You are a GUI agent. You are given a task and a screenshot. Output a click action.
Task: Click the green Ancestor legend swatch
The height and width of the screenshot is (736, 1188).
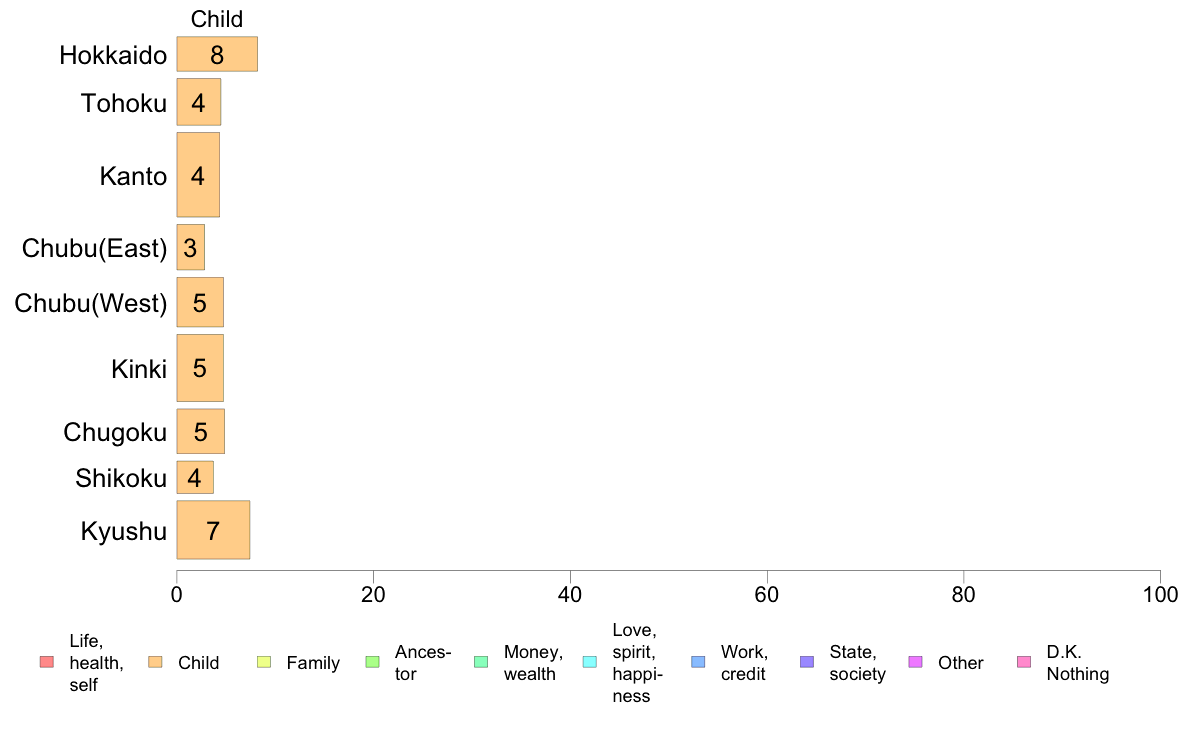coord(372,662)
